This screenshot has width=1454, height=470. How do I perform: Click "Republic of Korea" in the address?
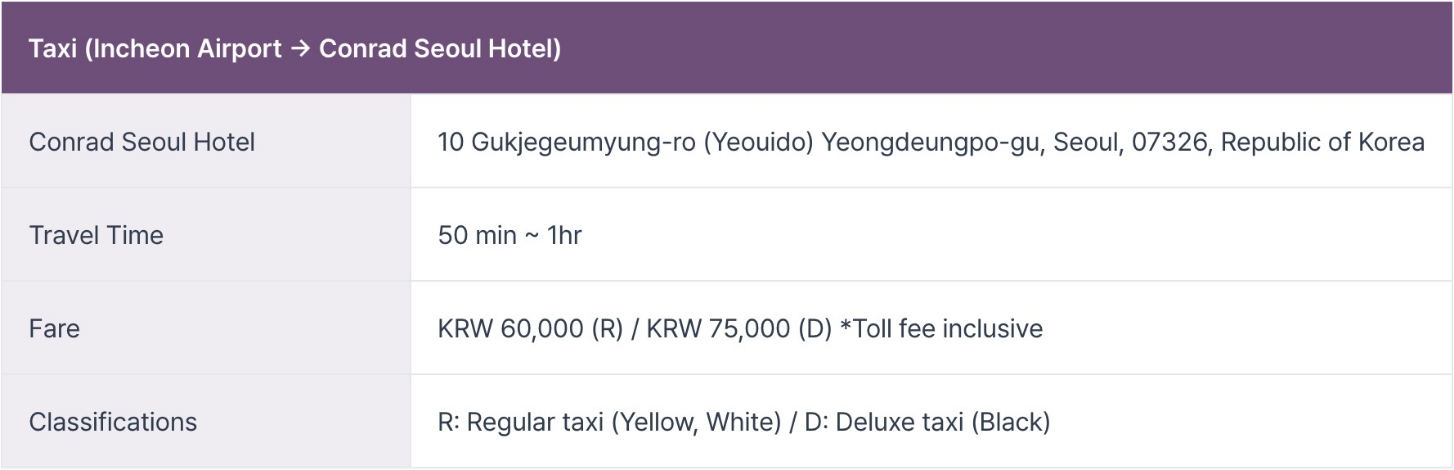[x=1323, y=142]
